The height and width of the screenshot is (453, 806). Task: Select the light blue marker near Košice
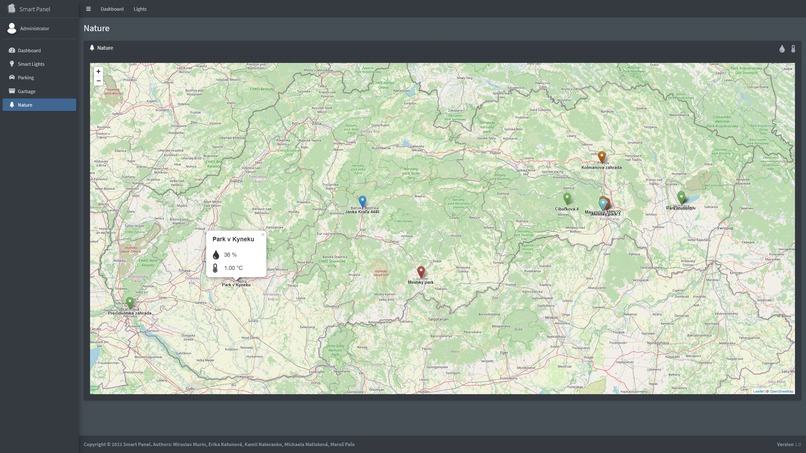coord(603,204)
